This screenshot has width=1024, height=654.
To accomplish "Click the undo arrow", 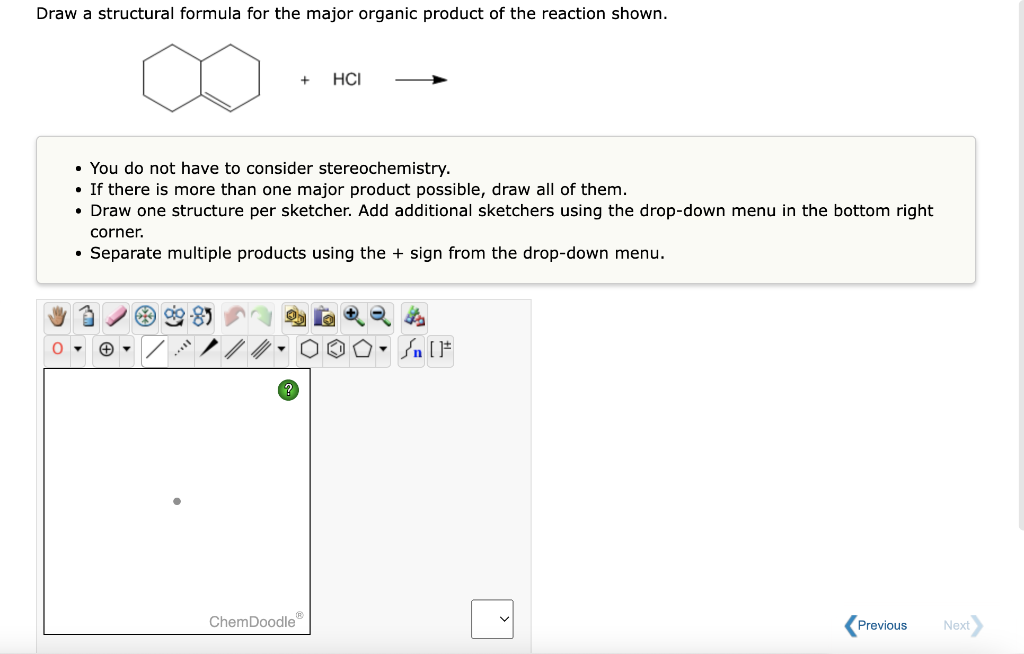I will click(234, 317).
